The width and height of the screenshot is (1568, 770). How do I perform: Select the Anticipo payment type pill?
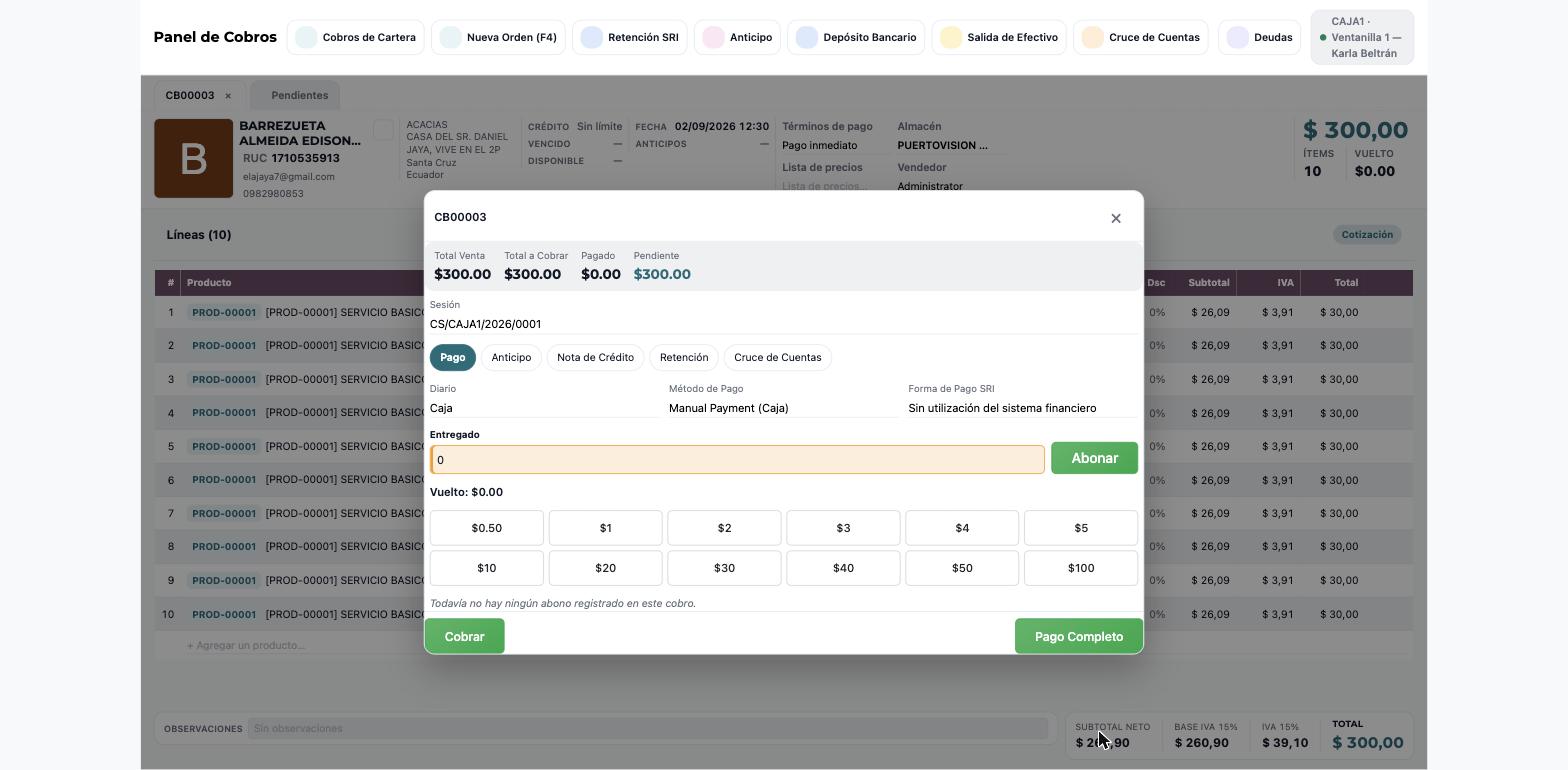(x=511, y=357)
